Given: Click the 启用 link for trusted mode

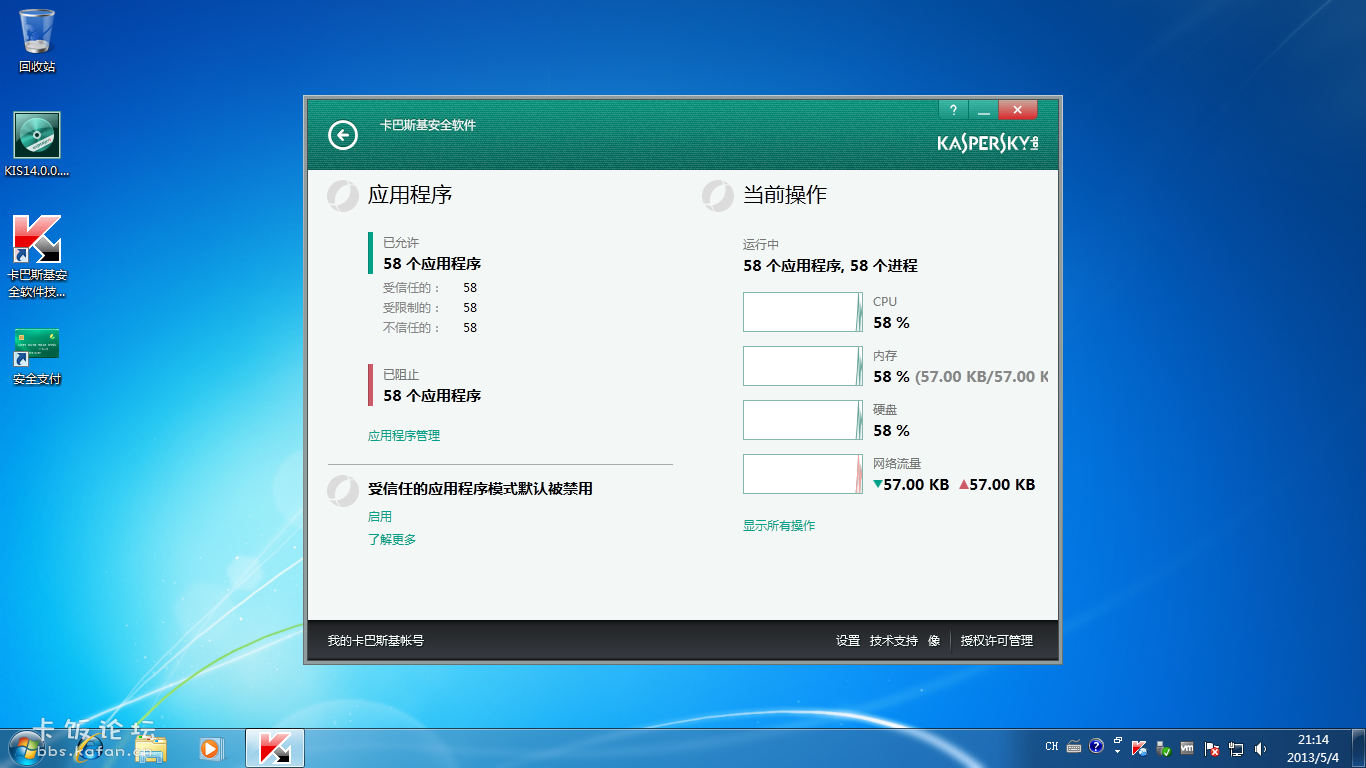Looking at the screenshot, I should [380, 517].
